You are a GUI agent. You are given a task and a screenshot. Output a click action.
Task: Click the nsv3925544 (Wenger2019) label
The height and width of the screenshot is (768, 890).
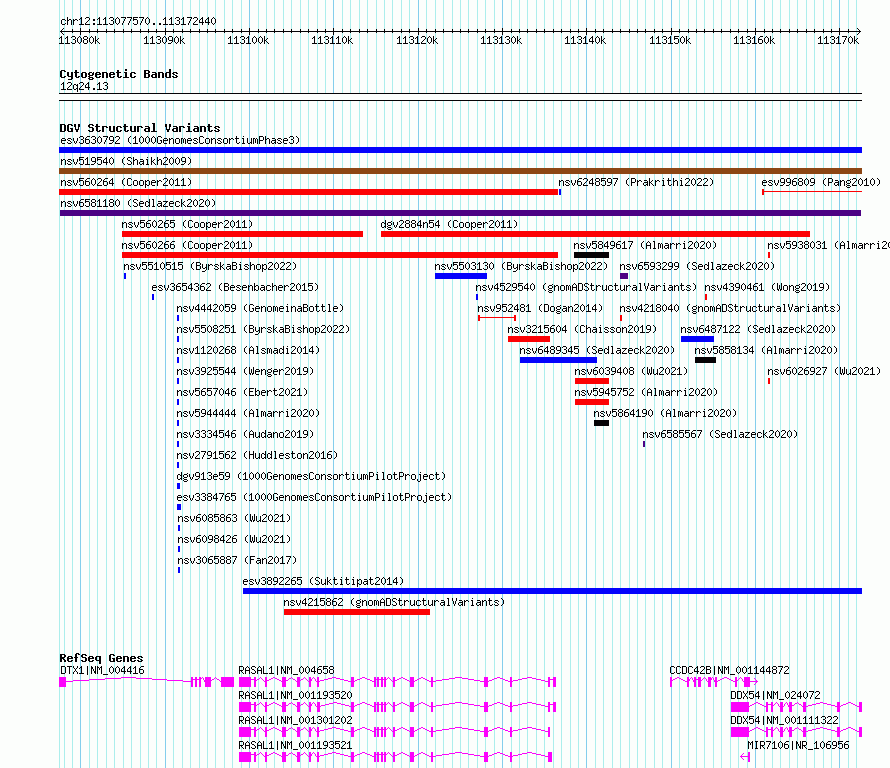[x=245, y=371]
